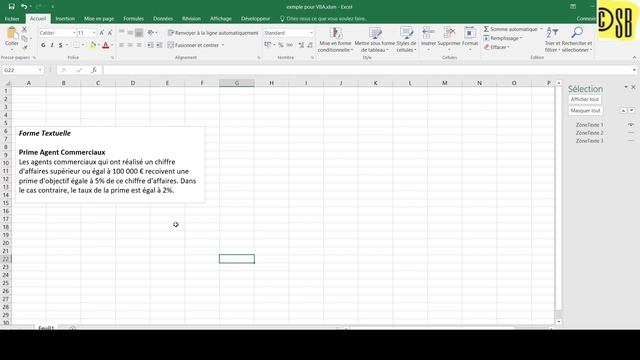
Task: Open the Feuil1 sheet tab
Action: point(46,328)
